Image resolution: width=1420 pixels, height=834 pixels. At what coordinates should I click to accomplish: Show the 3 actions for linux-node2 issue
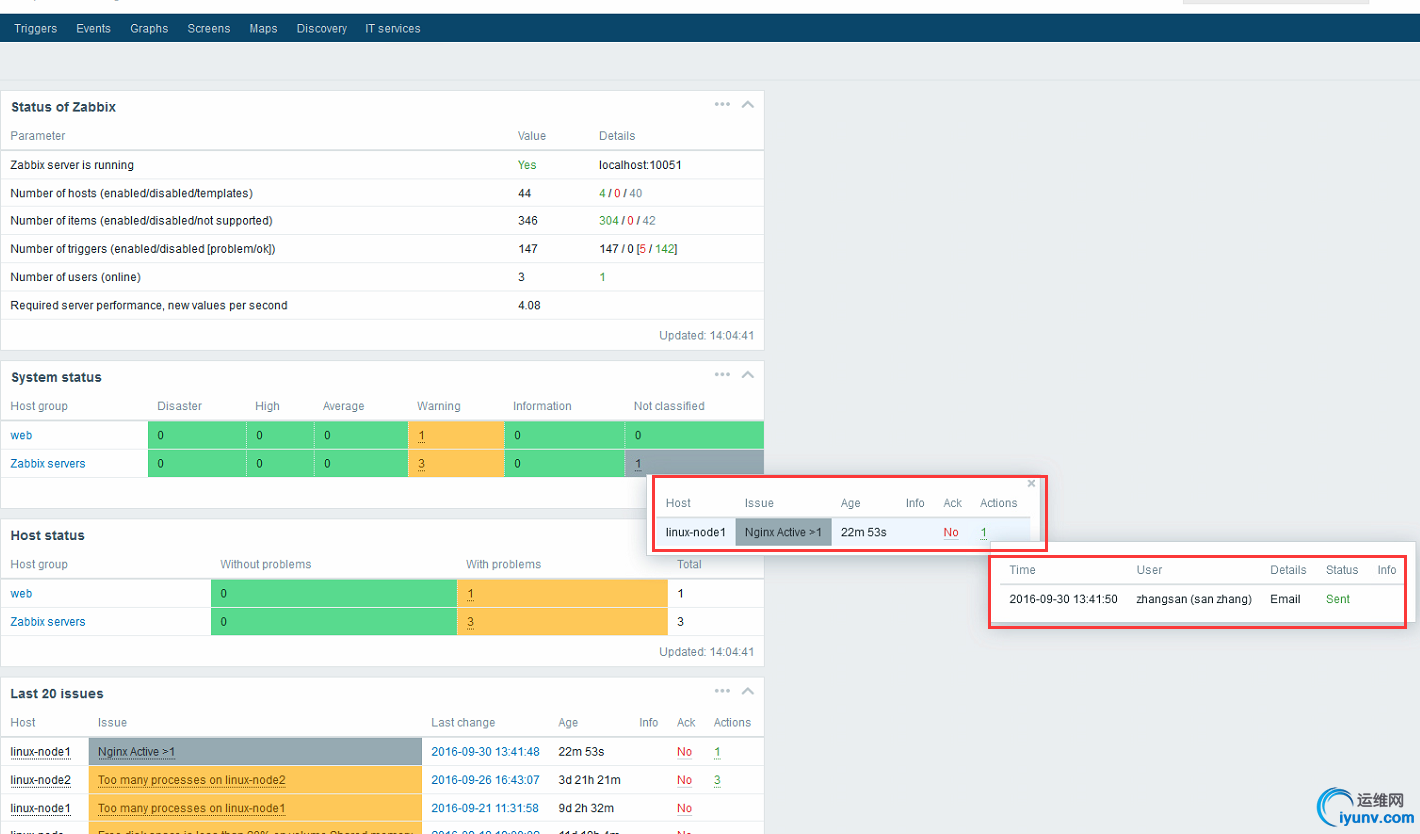click(717, 779)
